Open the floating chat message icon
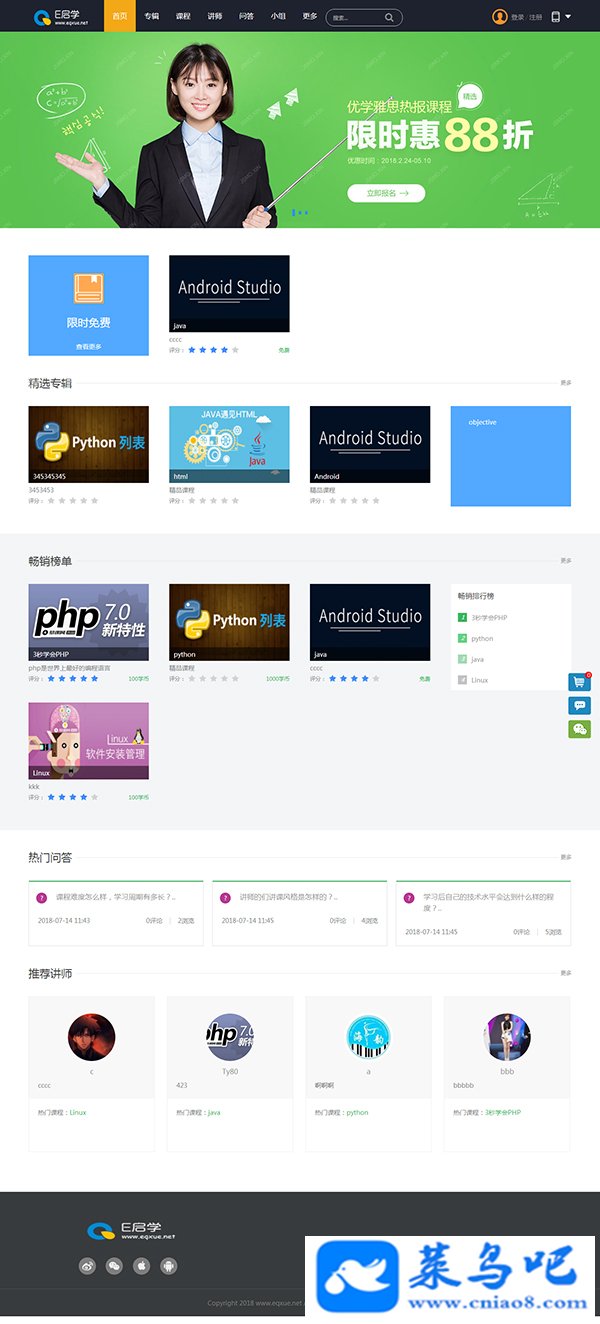The height and width of the screenshot is (1324, 600). (579, 706)
